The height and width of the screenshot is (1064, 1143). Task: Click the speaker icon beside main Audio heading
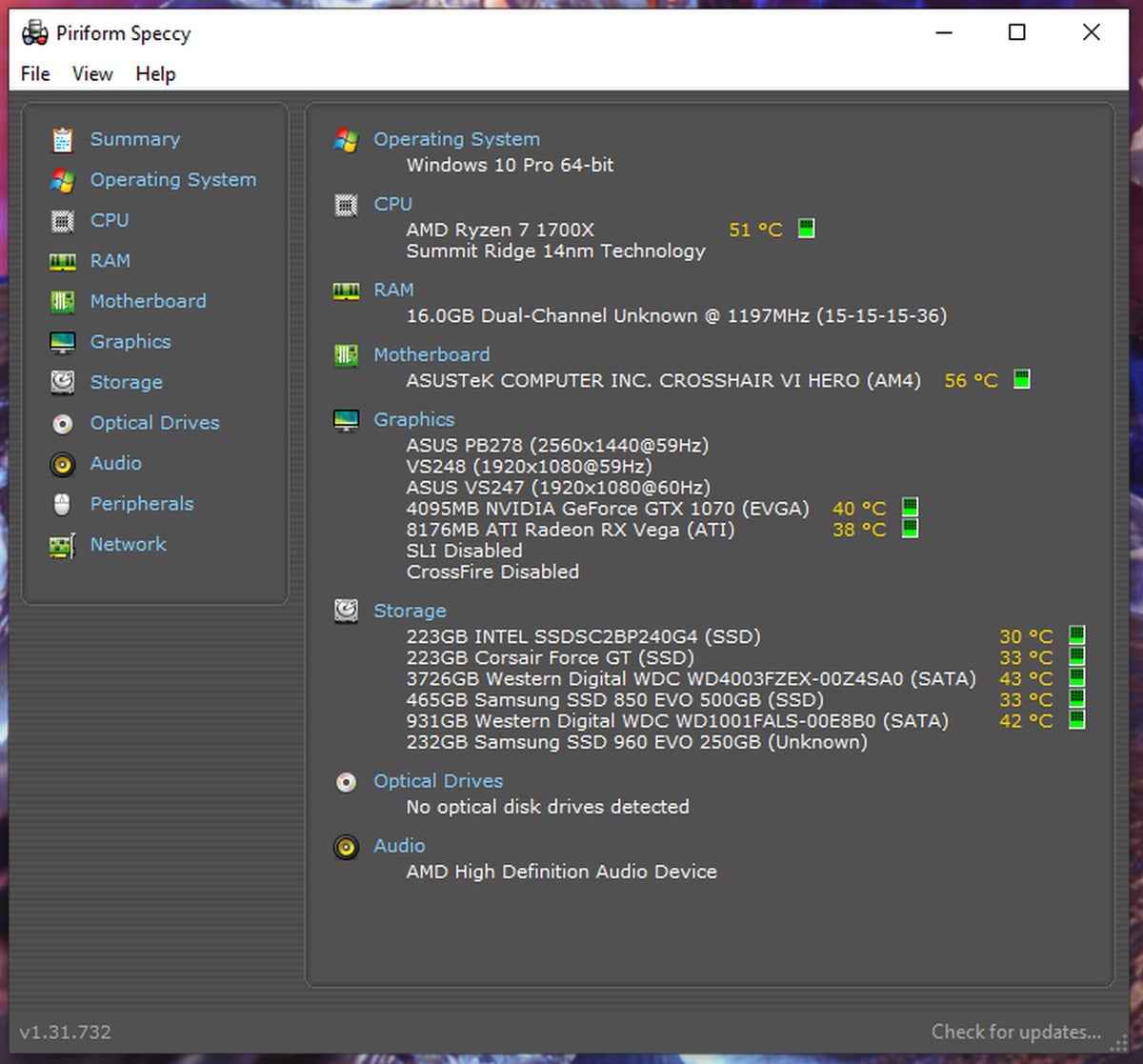click(x=346, y=847)
